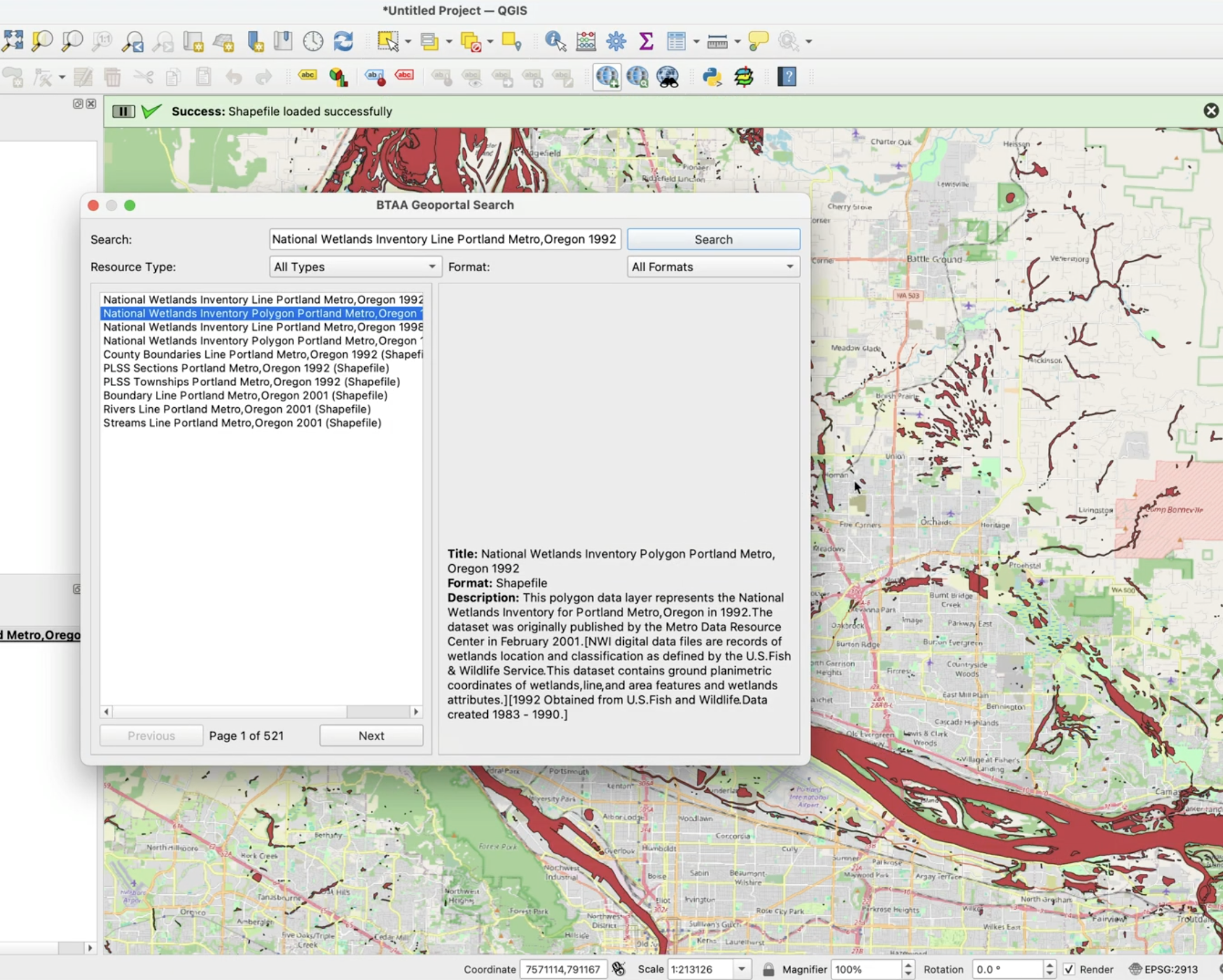The image size is (1223, 980).
Task: Click EPSG:2913 CRS button
Action: 1164,969
